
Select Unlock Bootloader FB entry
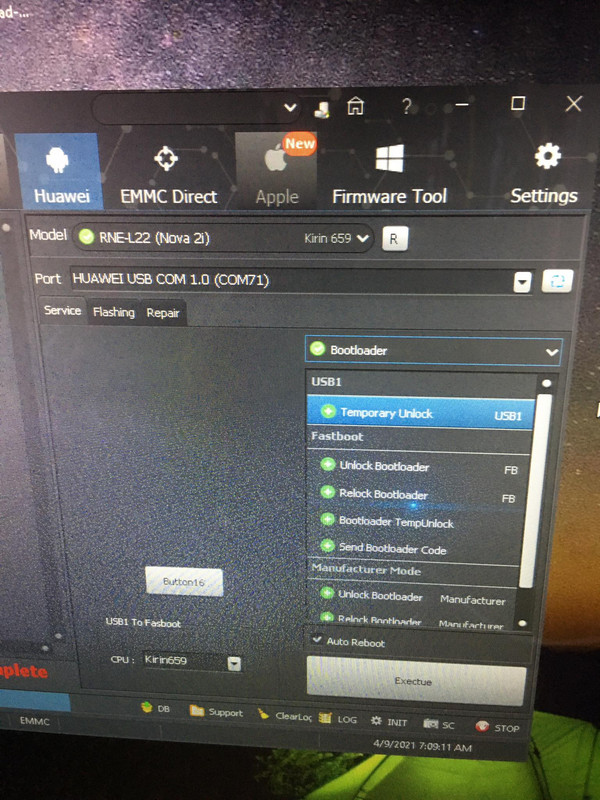coord(419,467)
